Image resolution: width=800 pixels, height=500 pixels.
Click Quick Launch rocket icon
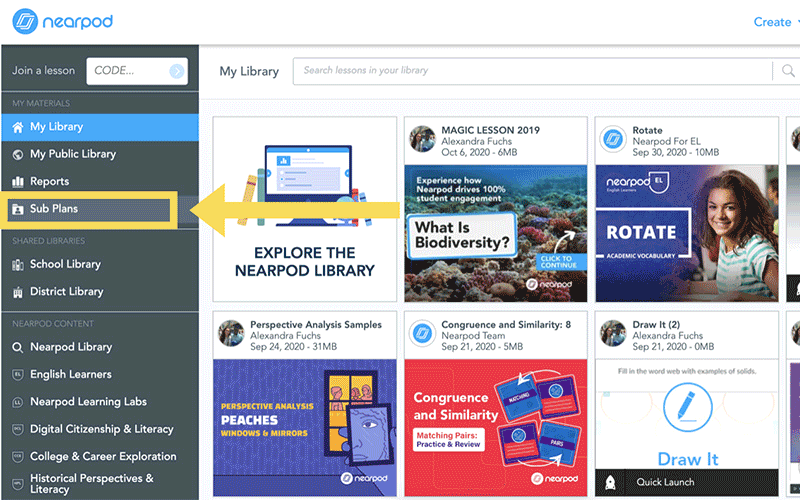[610, 483]
